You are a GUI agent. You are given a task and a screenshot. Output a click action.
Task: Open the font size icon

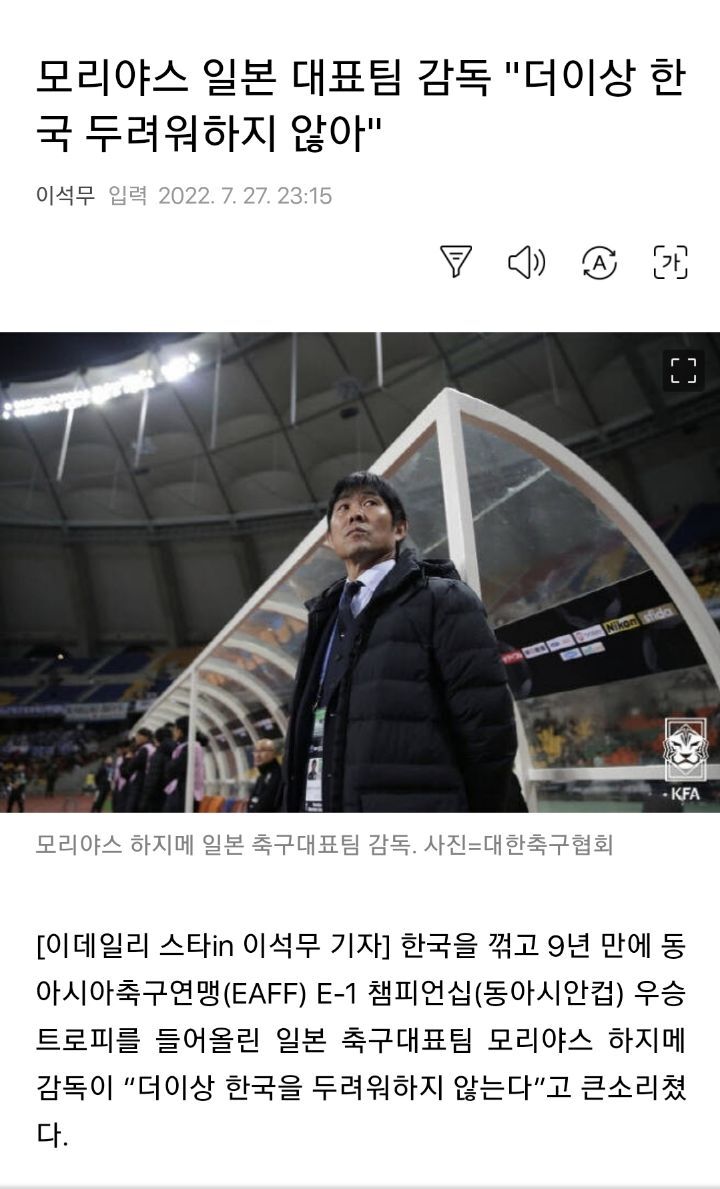(x=670, y=262)
